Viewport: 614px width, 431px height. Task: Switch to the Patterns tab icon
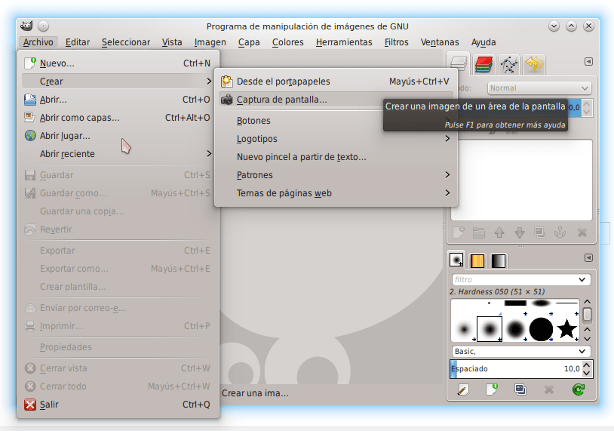[478, 260]
